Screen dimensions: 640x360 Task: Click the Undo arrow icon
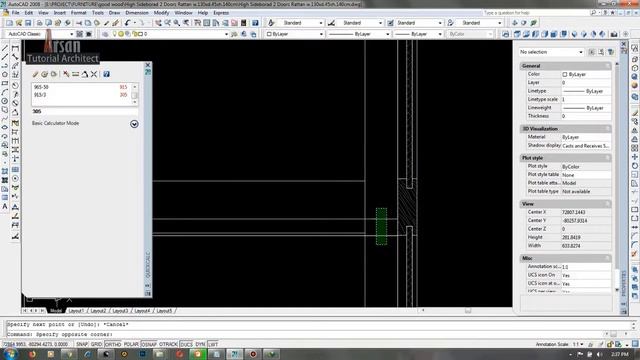tap(128, 23)
